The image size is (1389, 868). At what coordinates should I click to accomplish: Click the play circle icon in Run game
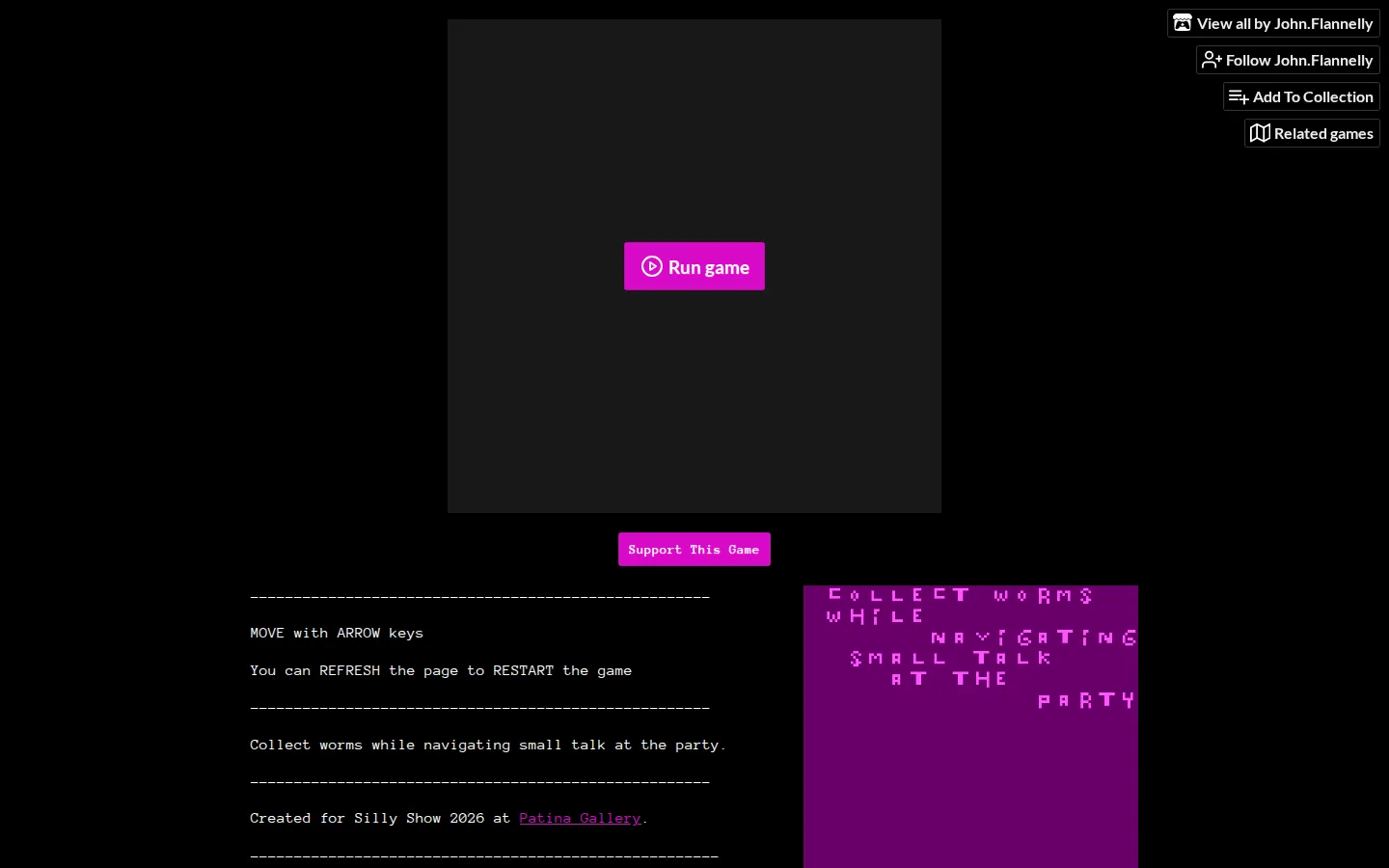tap(652, 266)
